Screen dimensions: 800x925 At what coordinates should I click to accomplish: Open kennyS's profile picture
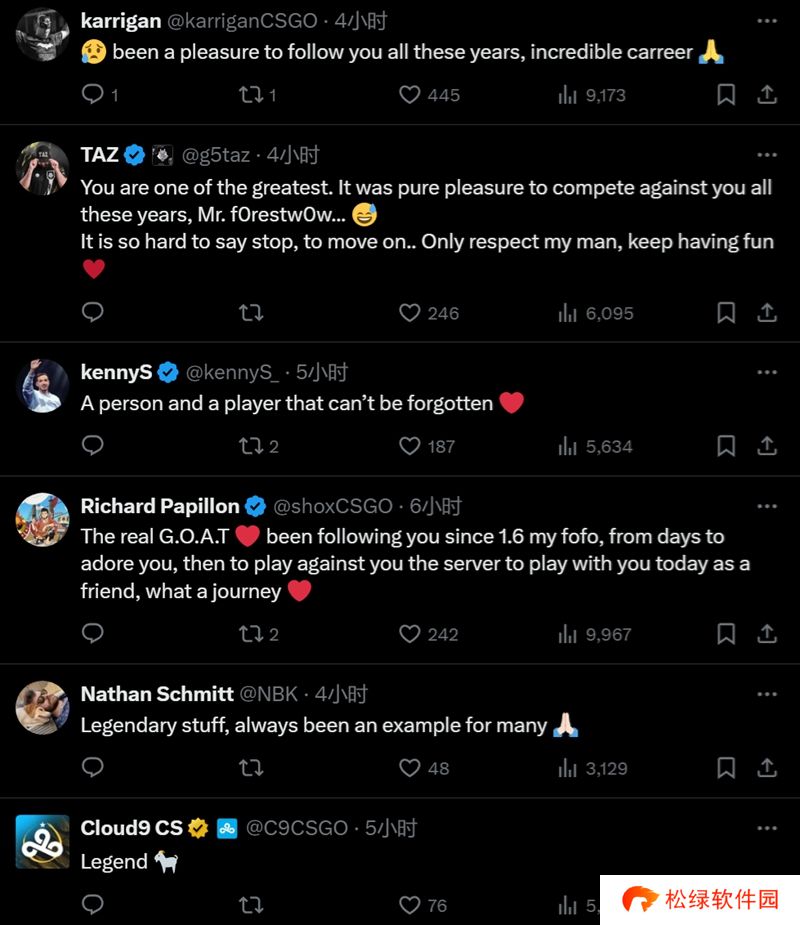click(x=42, y=385)
